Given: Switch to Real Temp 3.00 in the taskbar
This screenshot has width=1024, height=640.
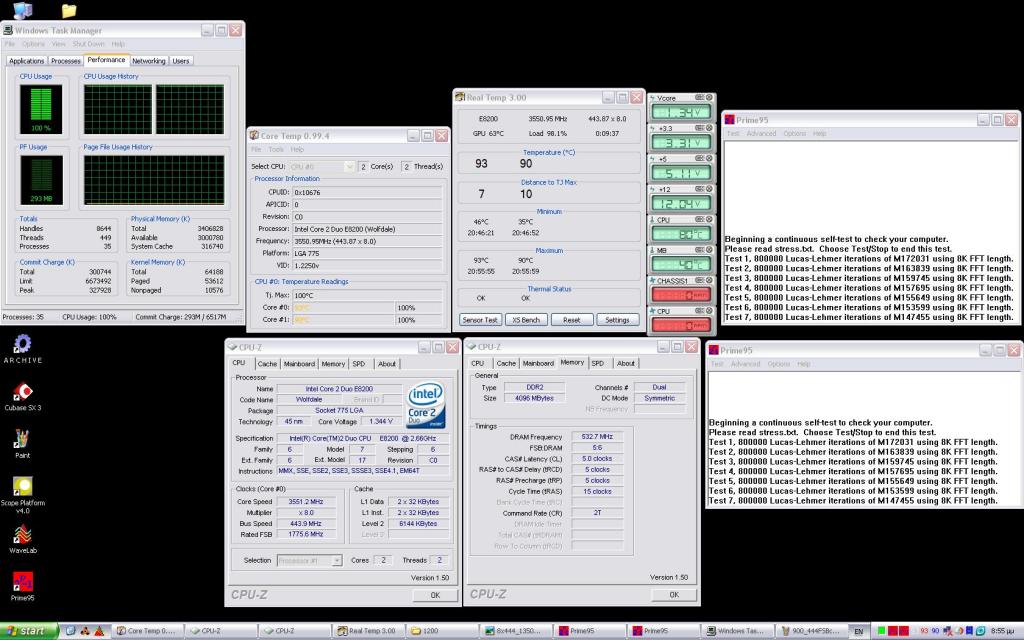Looking at the screenshot, I should click(367, 631).
